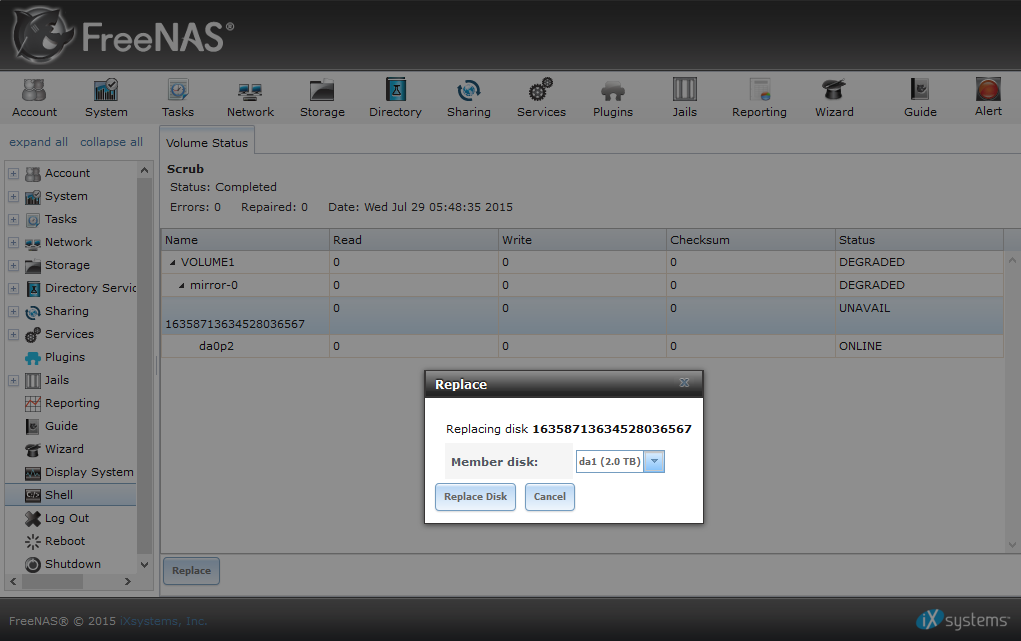Screen dimensions: 1021x641
Task: Expand the Network node in sidebar
Action: click(x=13, y=242)
